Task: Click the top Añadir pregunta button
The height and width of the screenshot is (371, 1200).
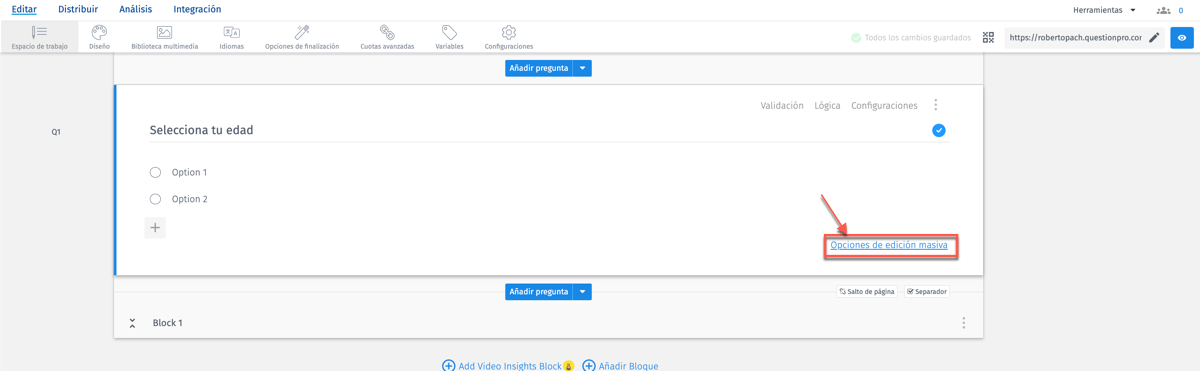Action: (539, 68)
